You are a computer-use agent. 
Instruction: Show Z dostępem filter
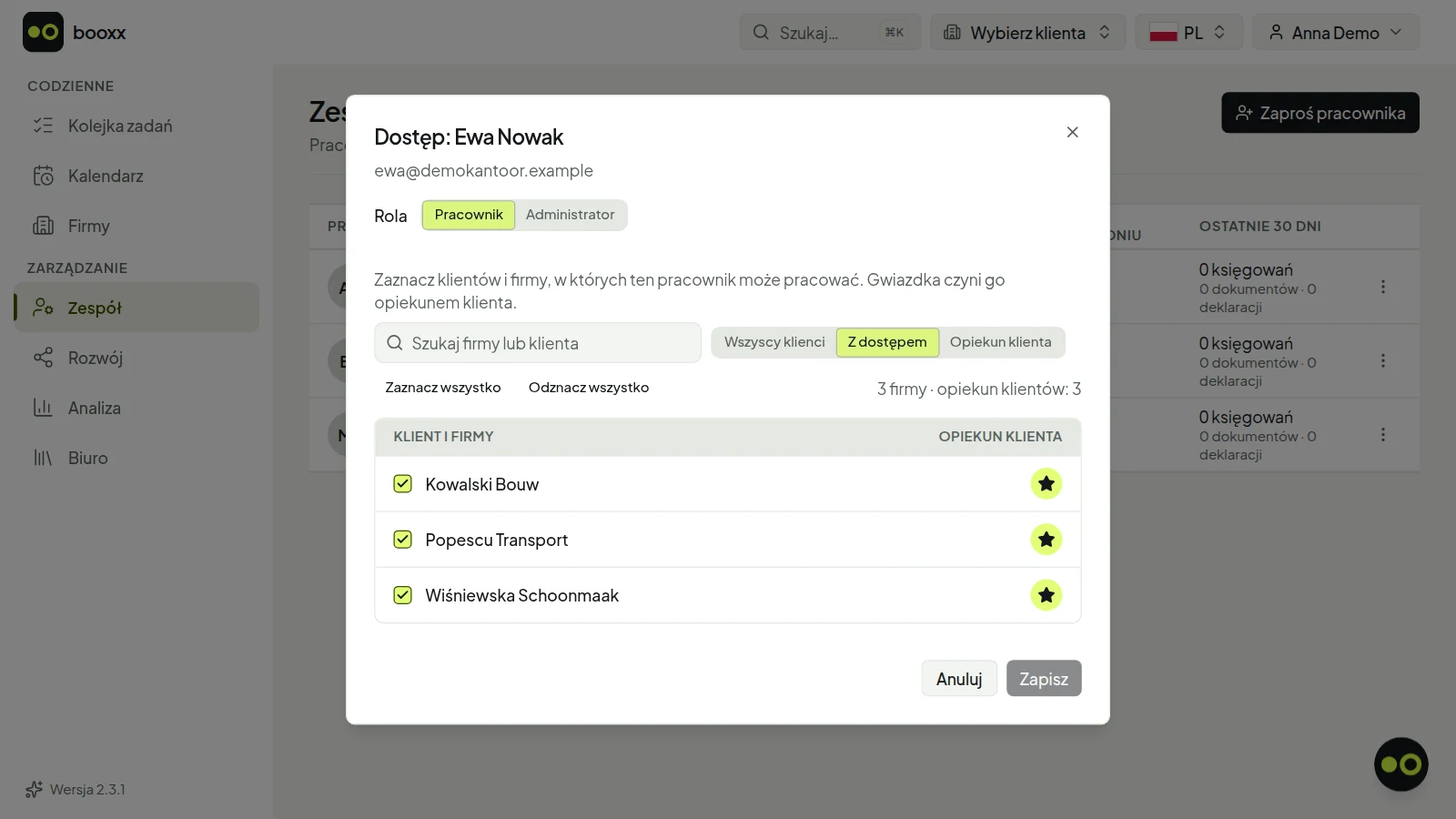tap(887, 342)
